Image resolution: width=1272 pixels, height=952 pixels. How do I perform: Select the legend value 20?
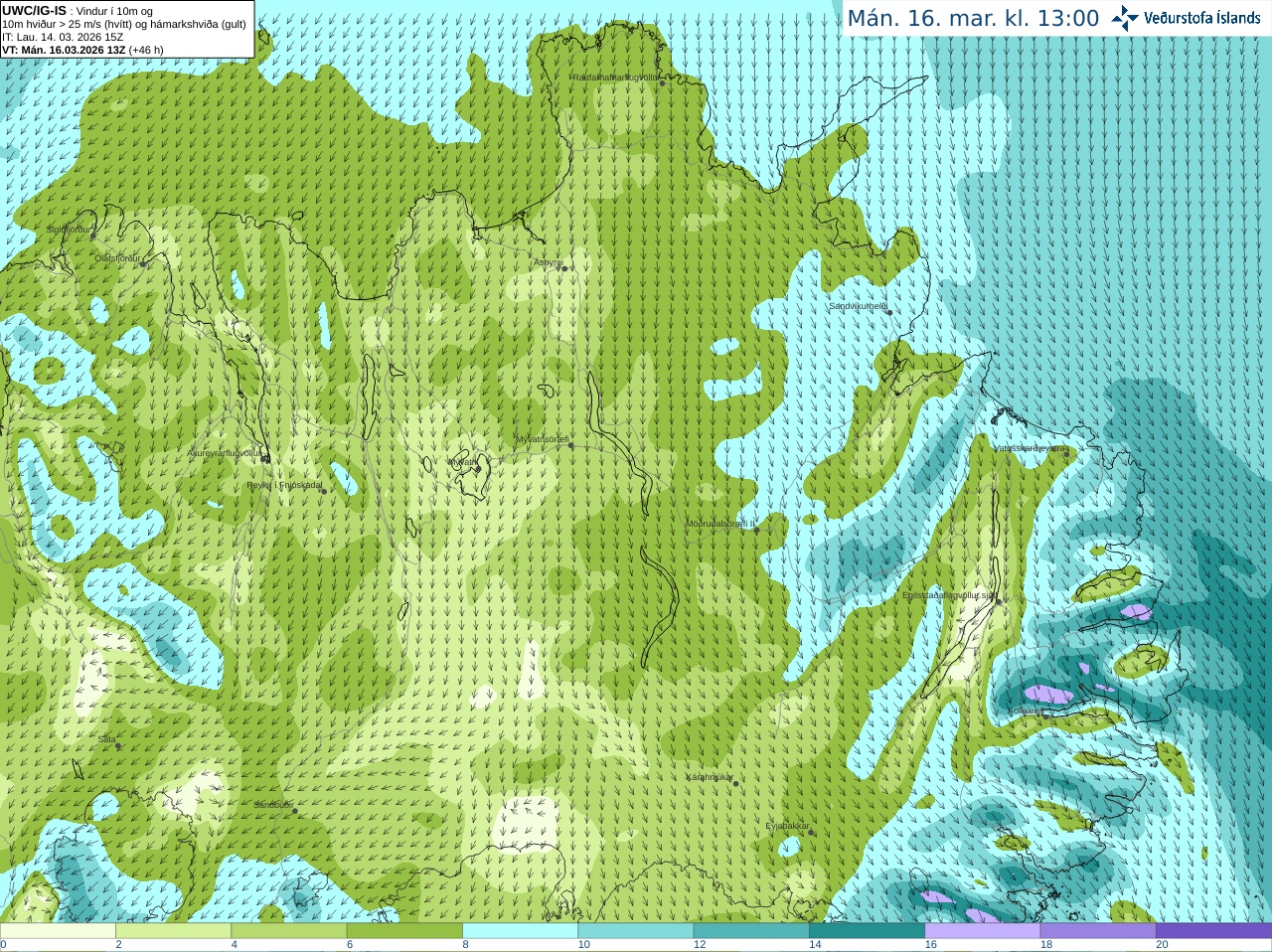pyautogui.click(x=1162, y=945)
